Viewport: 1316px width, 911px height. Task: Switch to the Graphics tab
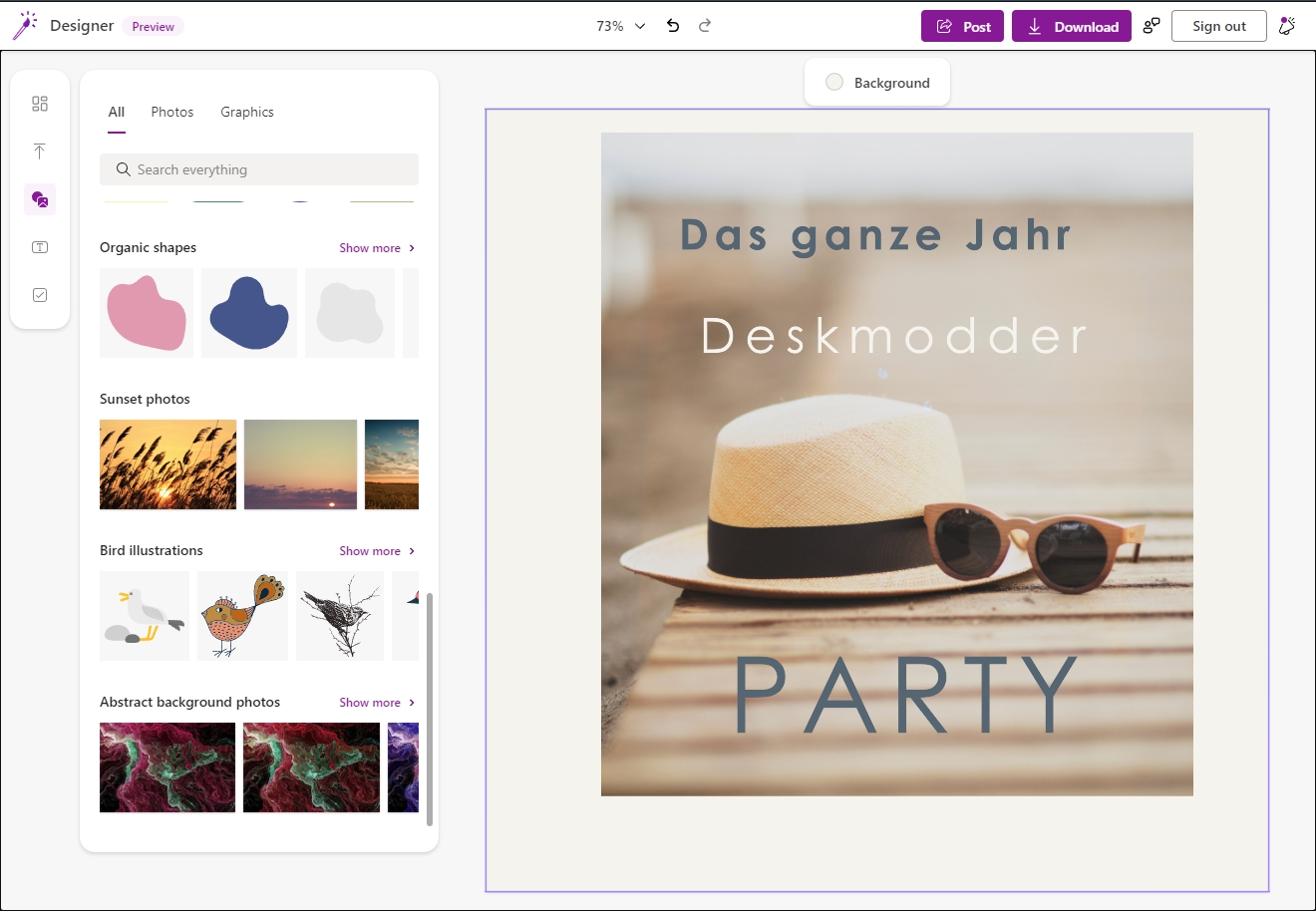pos(247,112)
